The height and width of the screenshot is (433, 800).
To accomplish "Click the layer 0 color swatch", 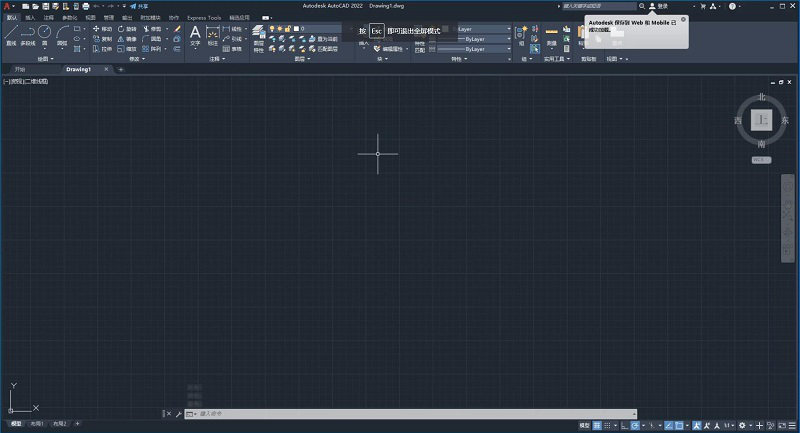I will point(296,29).
